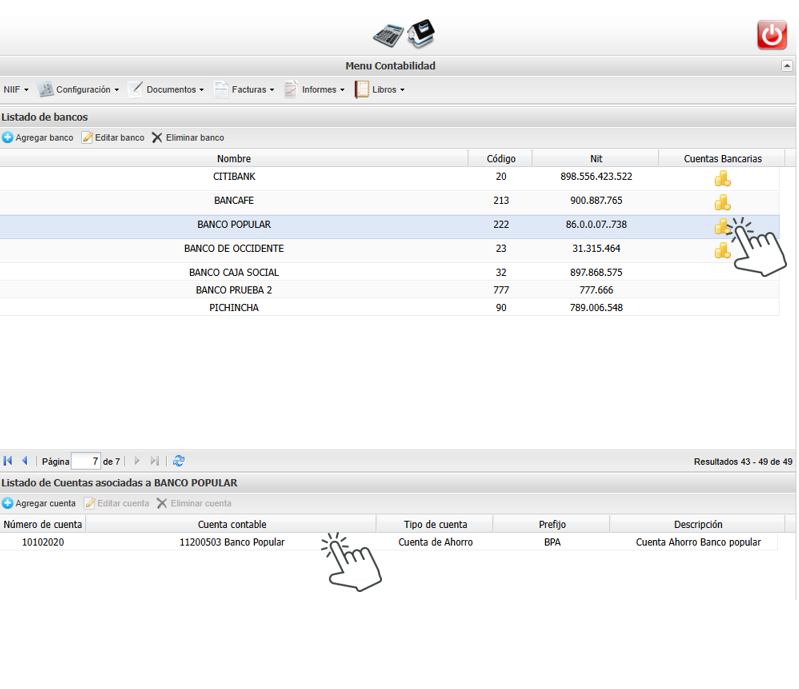Sort banks by Nombre column header
Viewport: 799px width, 689px height.
click(x=234, y=158)
